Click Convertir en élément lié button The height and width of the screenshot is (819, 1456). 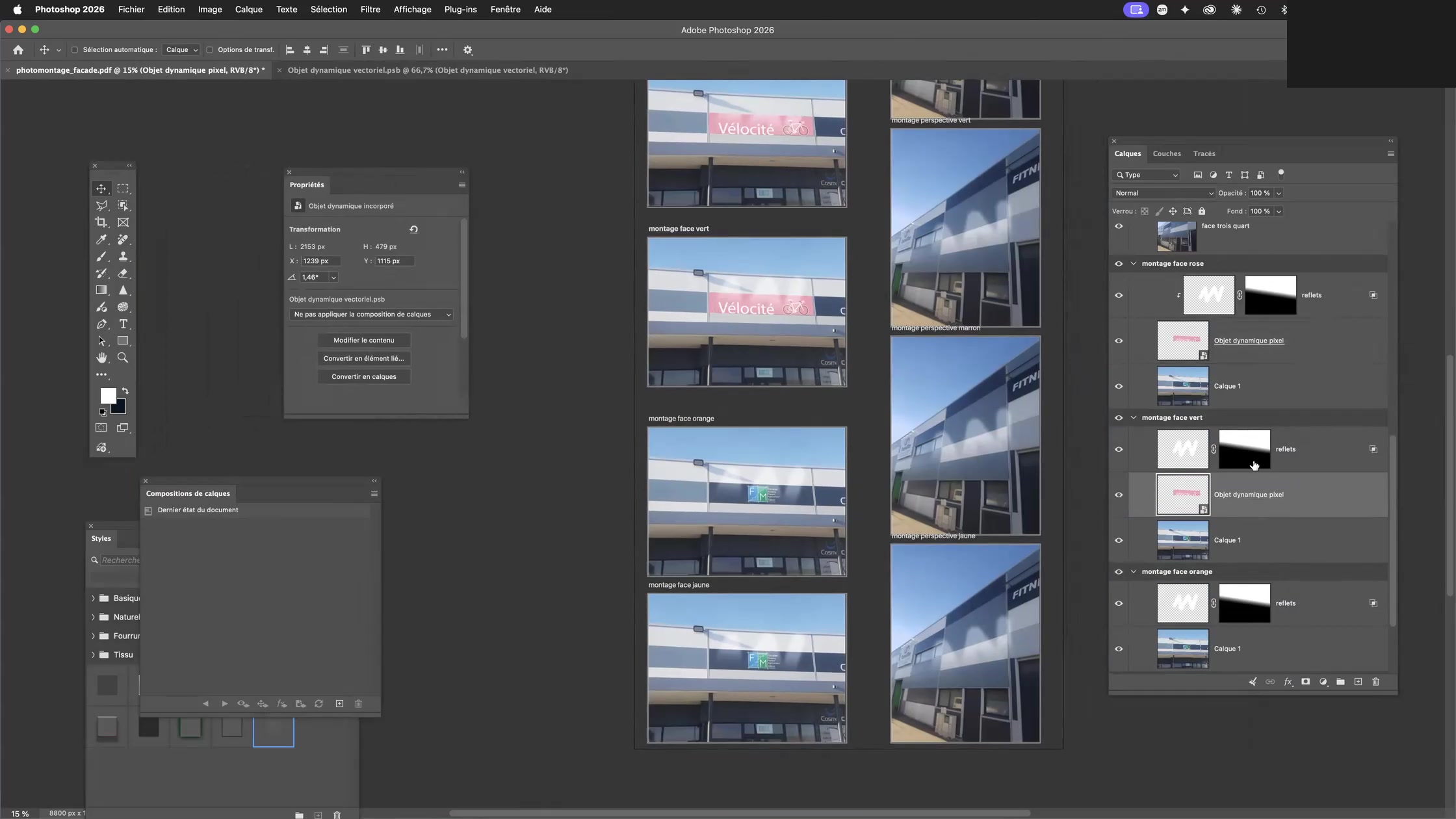(364, 359)
